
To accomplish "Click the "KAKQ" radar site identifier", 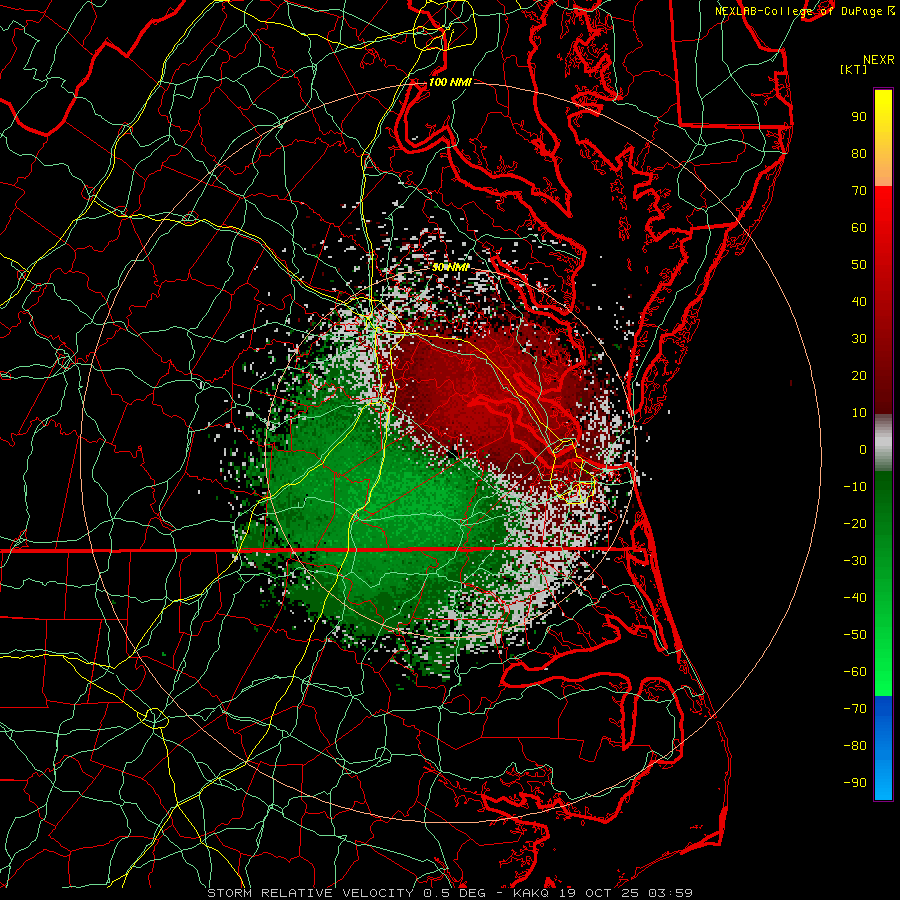I will pyautogui.click(x=533, y=893).
